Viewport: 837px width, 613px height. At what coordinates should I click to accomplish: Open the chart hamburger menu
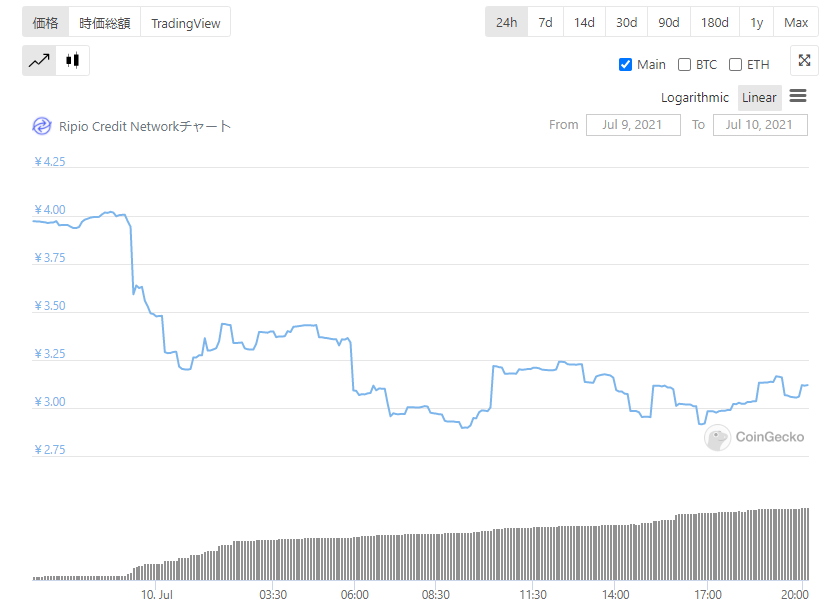click(798, 96)
